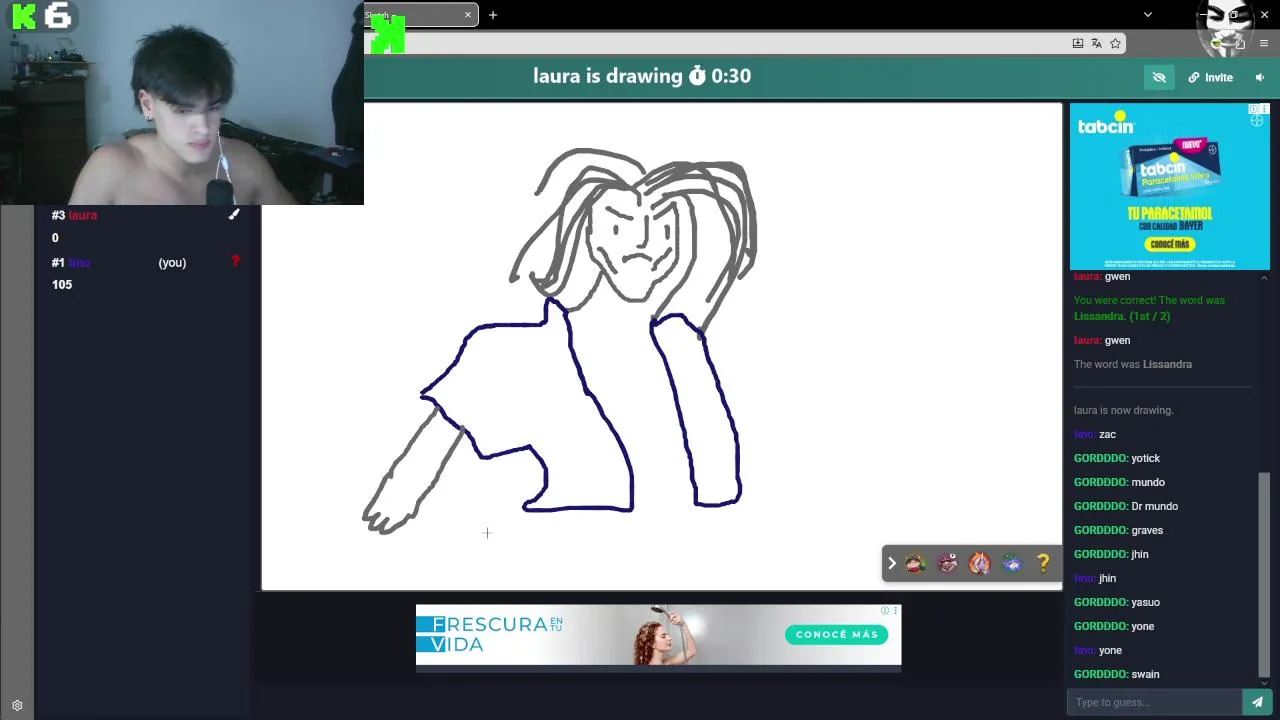Image resolution: width=1280 pixels, height=720 pixels.
Task: Click chat message 'GORDDDO: yotick'
Action: tap(1117, 458)
